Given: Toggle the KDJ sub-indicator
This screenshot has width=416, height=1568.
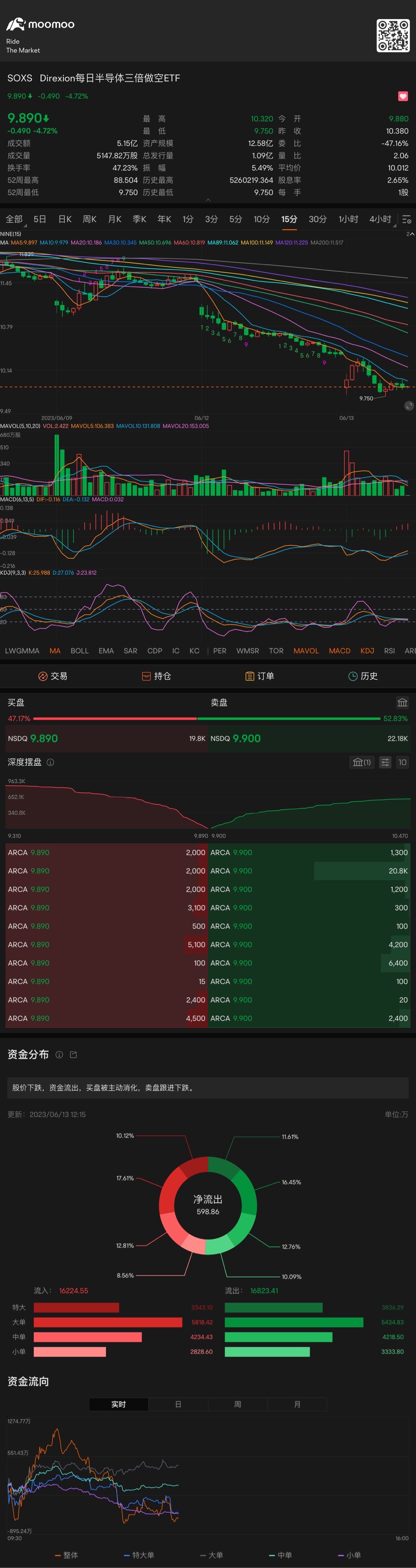Looking at the screenshot, I should tap(367, 651).
